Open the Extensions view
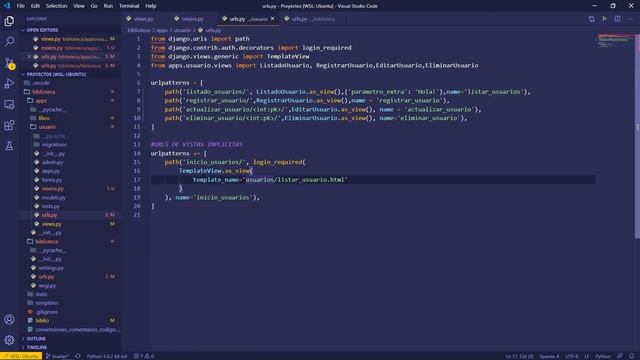The height and width of the screenshot is (360, 640). point(9,125)
